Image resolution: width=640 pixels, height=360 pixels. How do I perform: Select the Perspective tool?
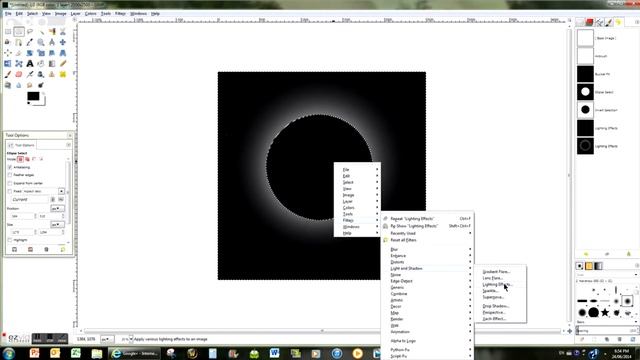[63, 53]
